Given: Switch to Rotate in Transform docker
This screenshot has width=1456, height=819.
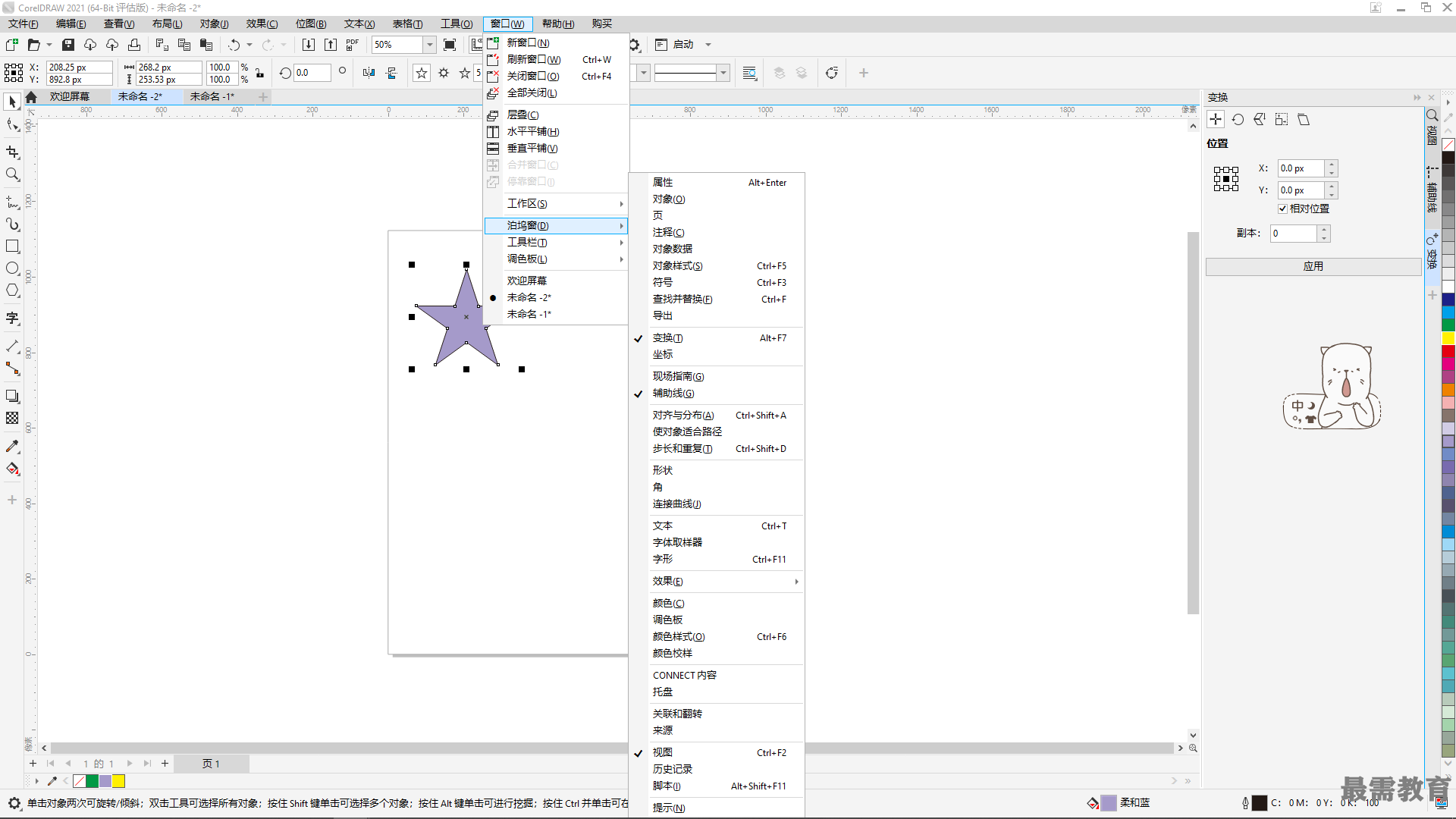Looking at the screenshot, I should tap(1238, 119).
